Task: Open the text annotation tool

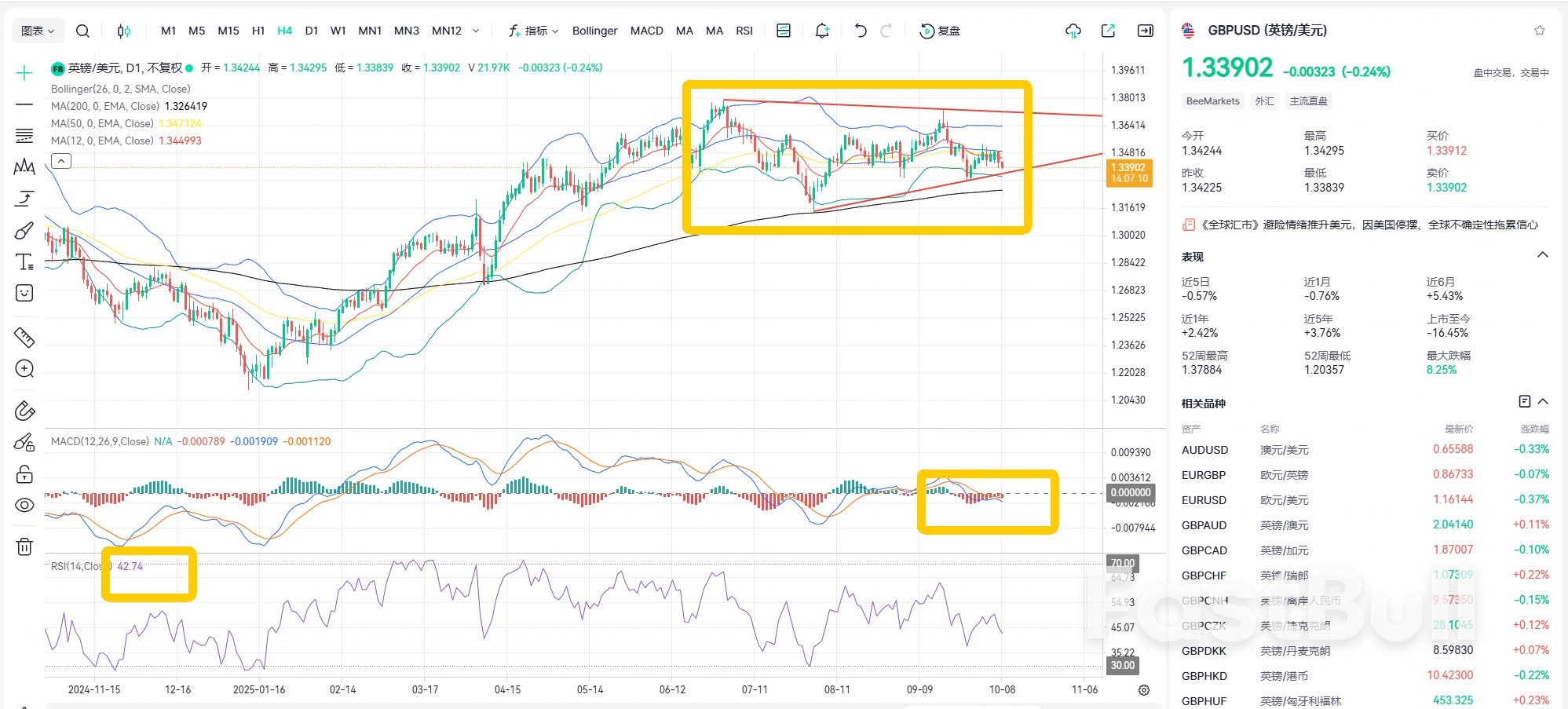Action: (24, 261)
